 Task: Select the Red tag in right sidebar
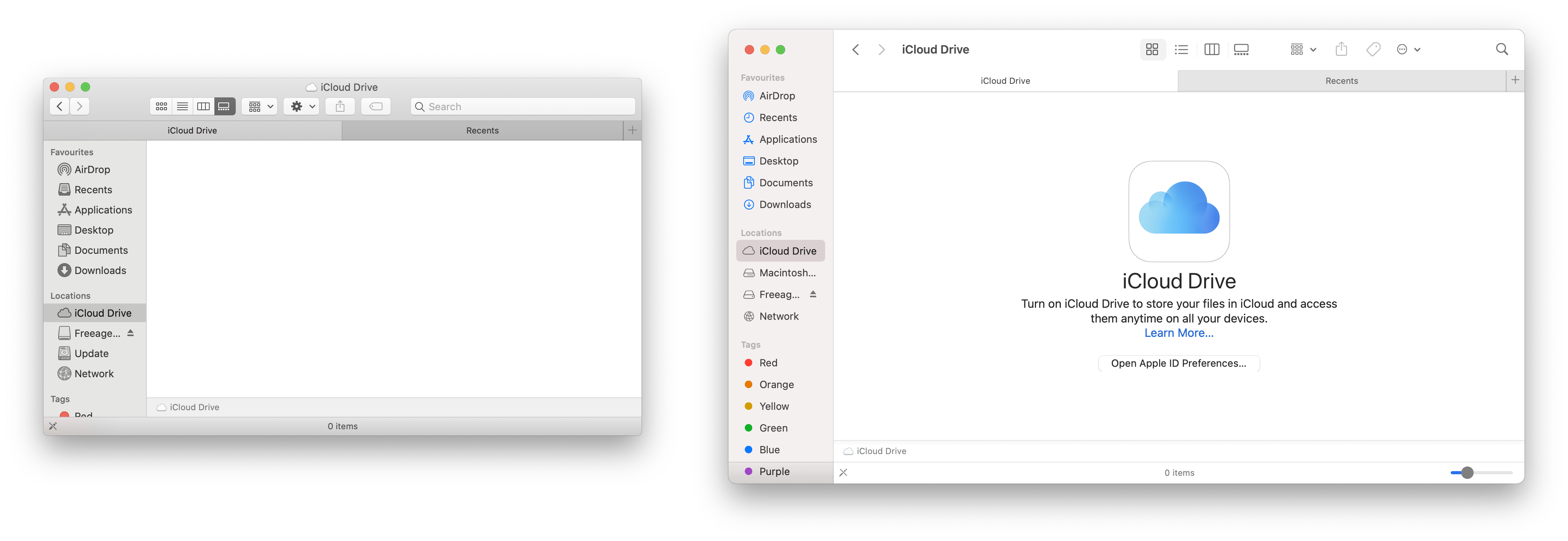pos(781,363)
